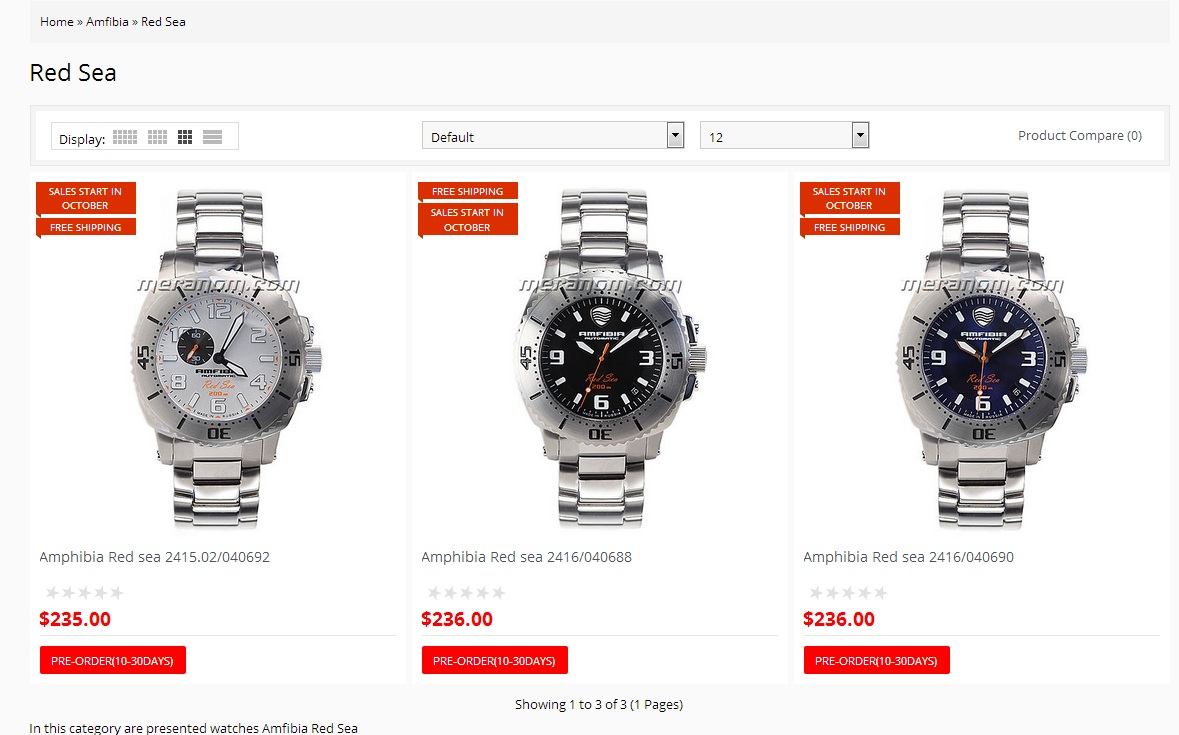Switch to list view display
Viewport: 1179px width, 735px height.
tap(212, 137)
